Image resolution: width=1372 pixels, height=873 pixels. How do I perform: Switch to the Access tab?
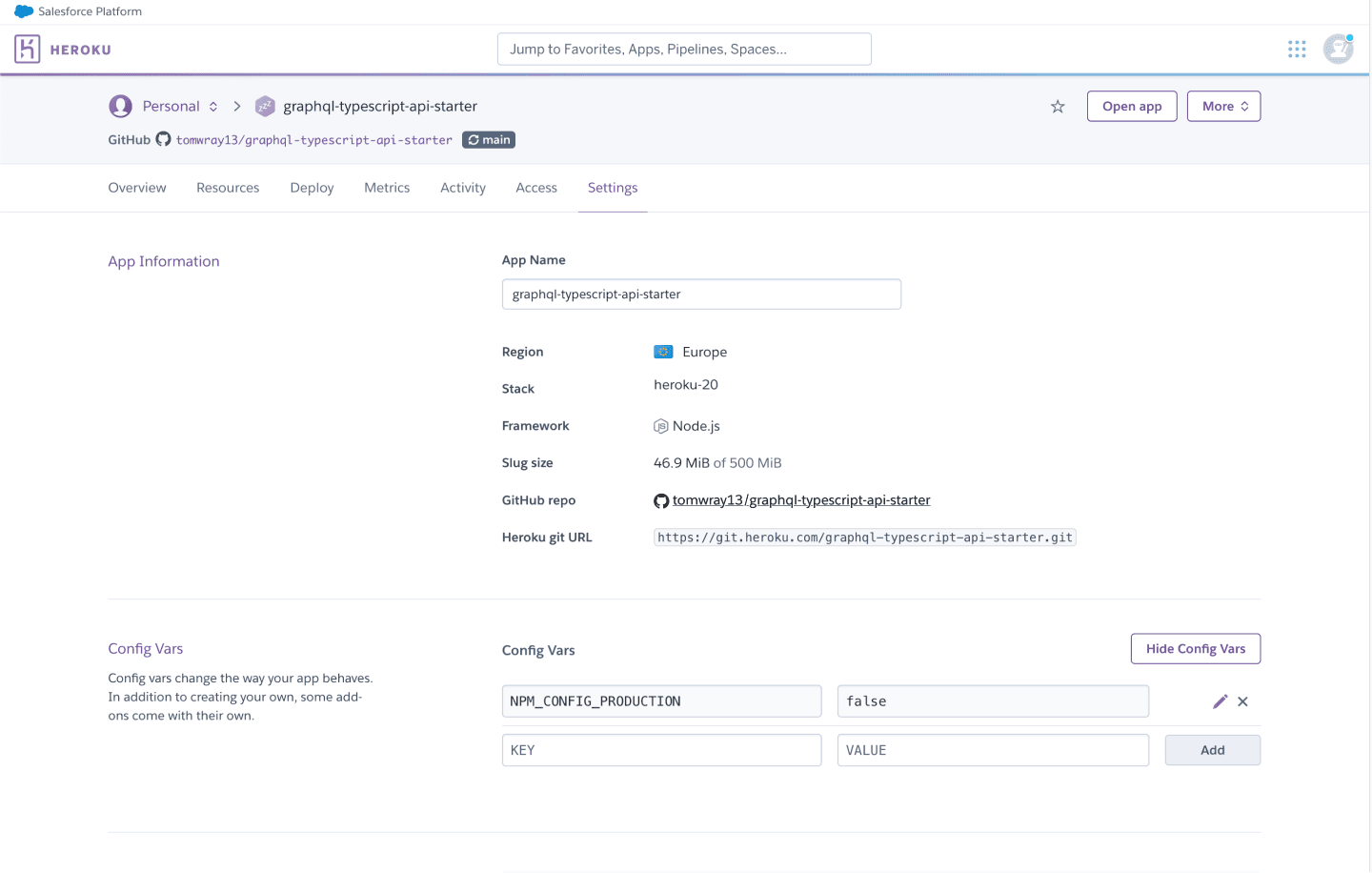[x=536, y=188]
